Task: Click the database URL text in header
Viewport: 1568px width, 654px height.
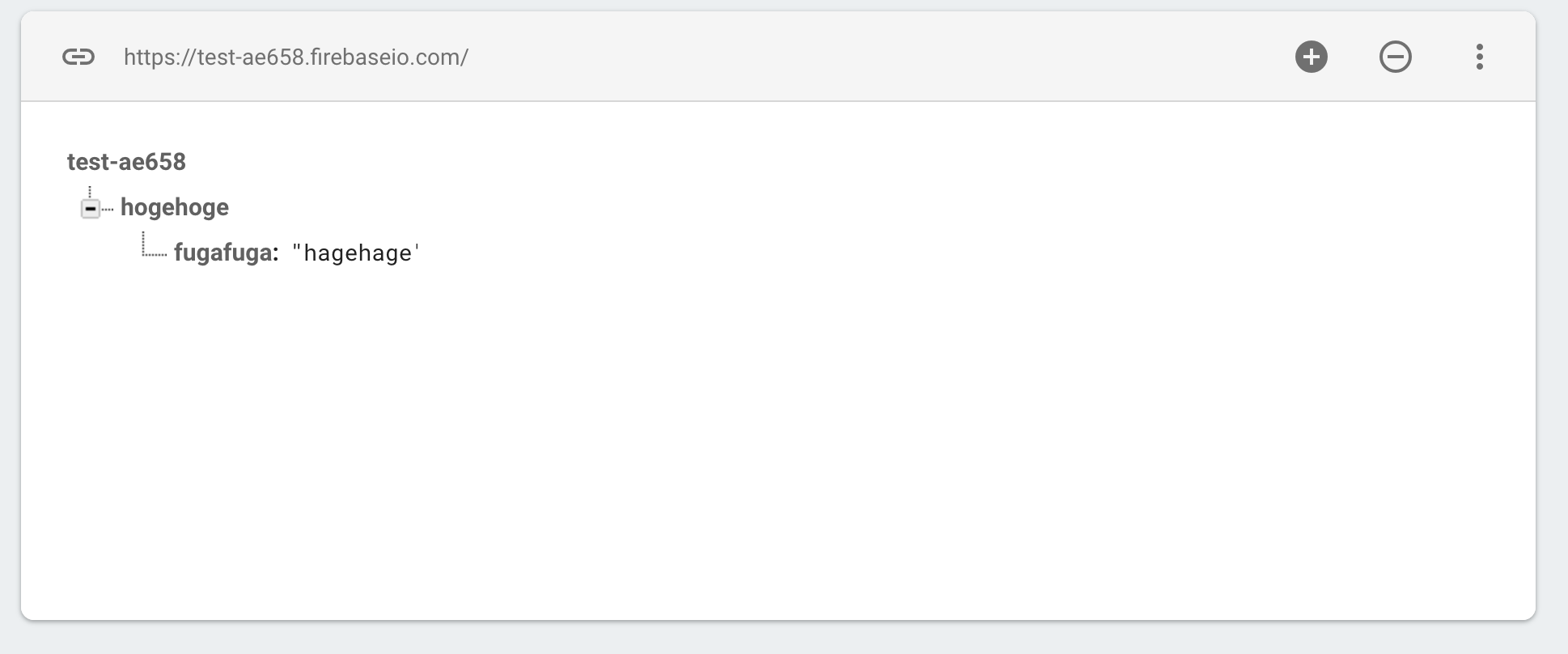Action: coord(296,57)
